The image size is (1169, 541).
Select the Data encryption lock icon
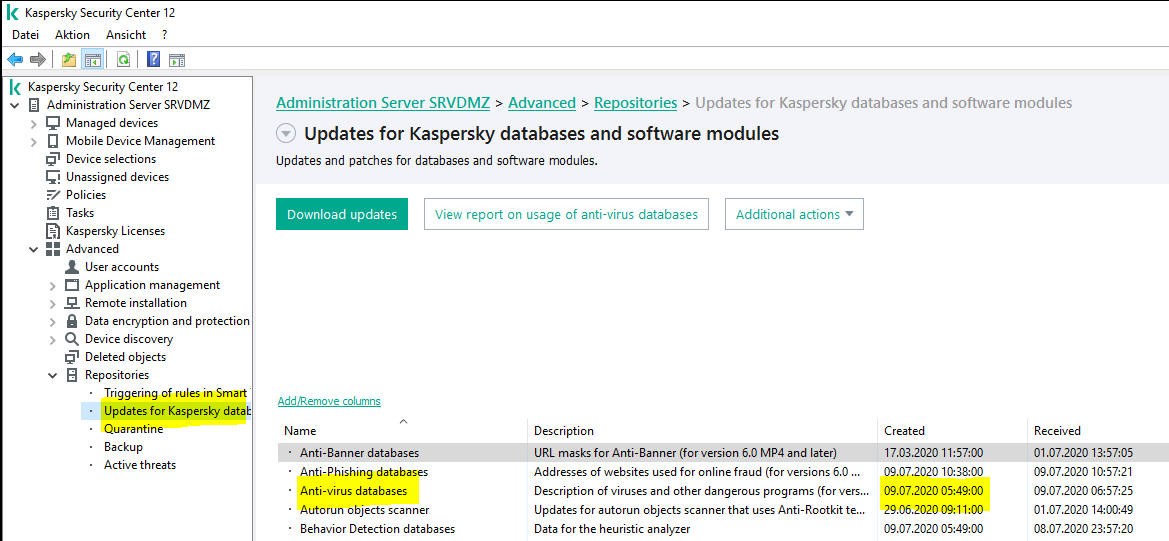pos(72,321)
